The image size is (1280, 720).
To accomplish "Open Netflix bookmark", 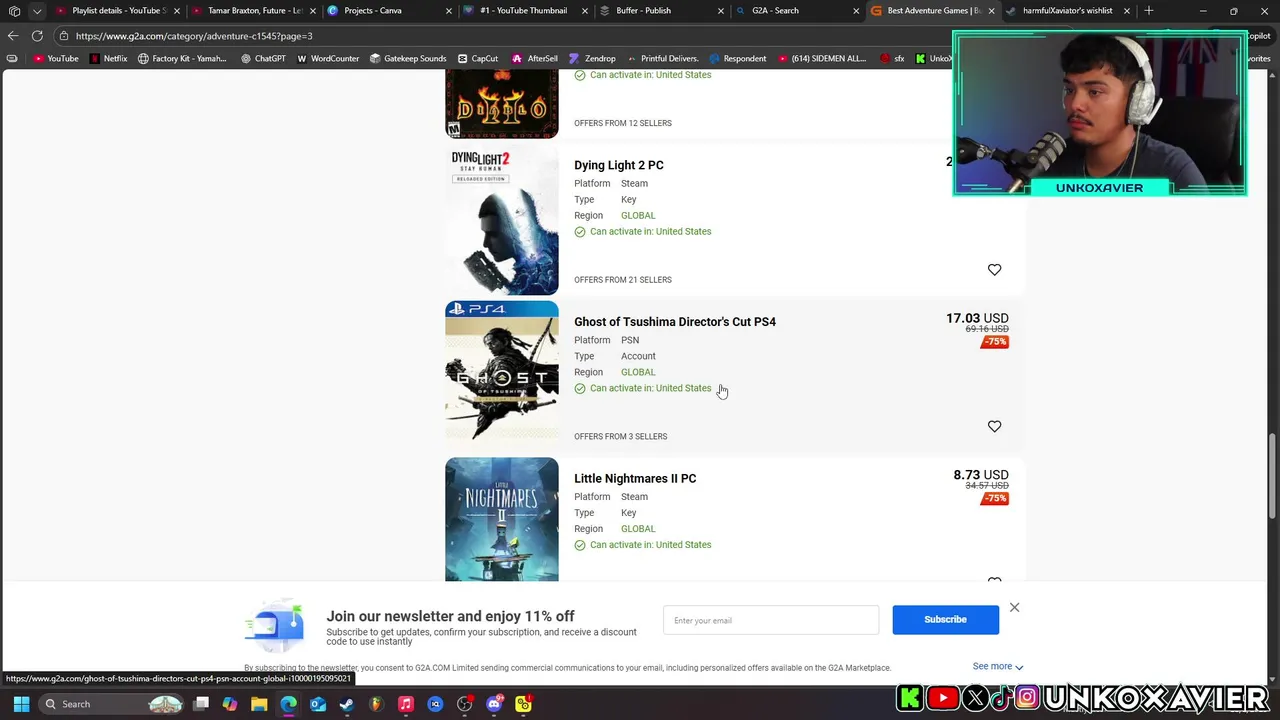I will click(x=109, y=59).
